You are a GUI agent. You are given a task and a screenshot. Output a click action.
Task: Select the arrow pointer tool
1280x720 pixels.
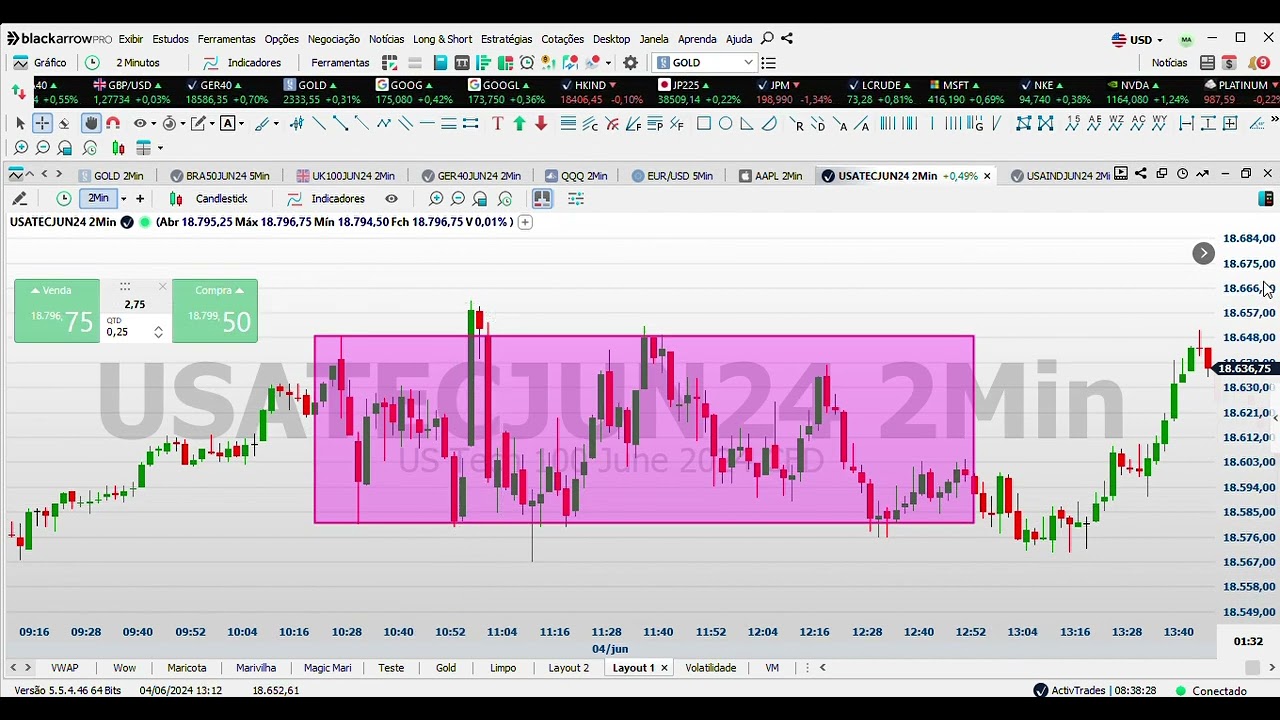20,124
